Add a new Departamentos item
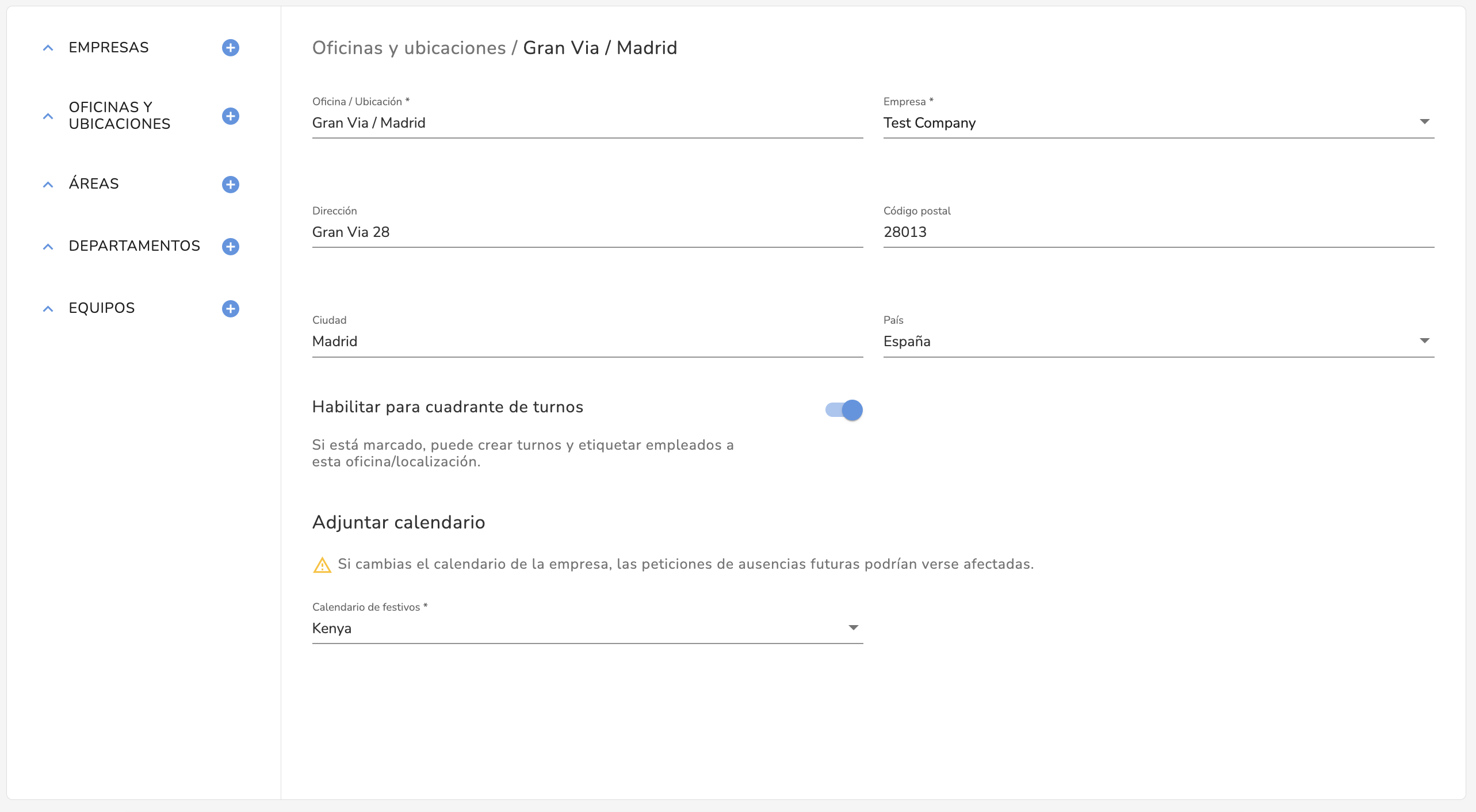 [230, 247]
